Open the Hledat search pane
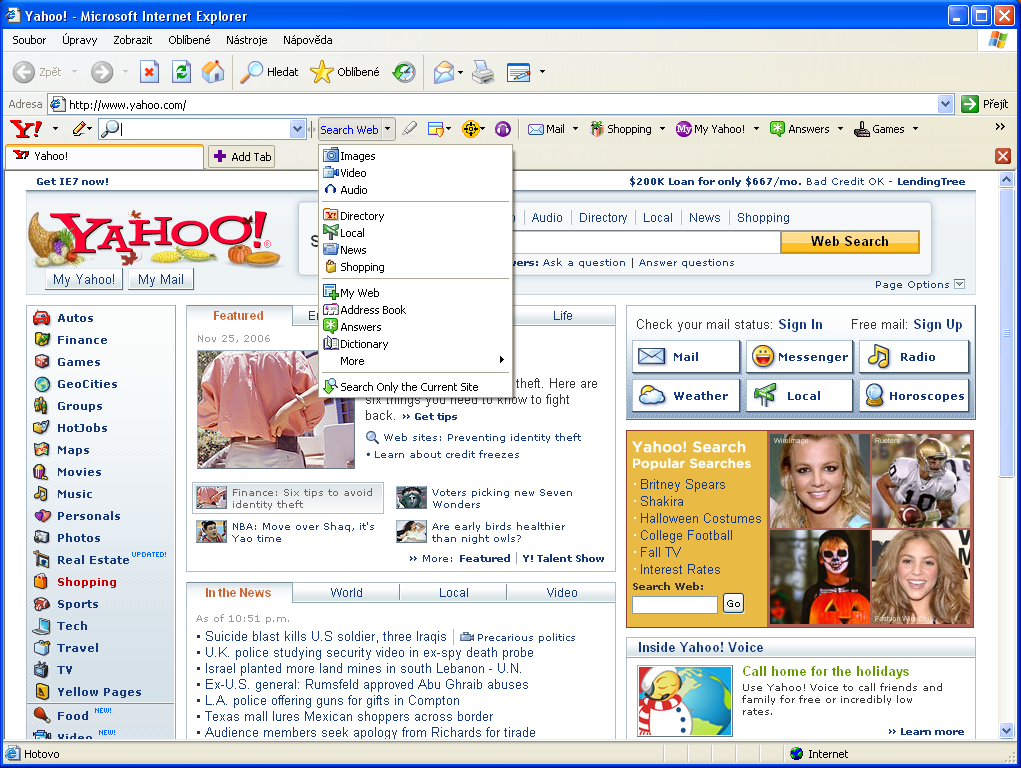This screenshot has height=768, width=1021. (x=269, y=72)
